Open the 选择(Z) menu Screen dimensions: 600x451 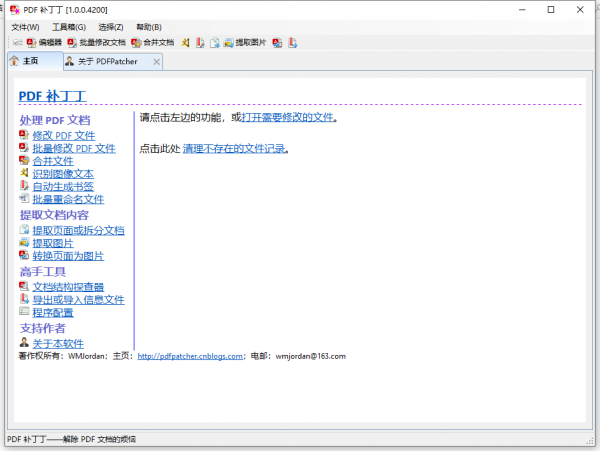click(111, 27)
